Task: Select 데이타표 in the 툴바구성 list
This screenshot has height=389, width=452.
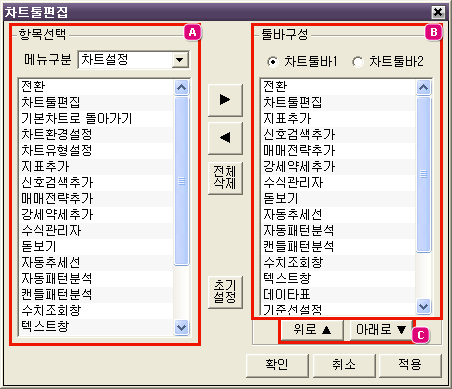Action: pyautogui.click(x=338, y=294)
